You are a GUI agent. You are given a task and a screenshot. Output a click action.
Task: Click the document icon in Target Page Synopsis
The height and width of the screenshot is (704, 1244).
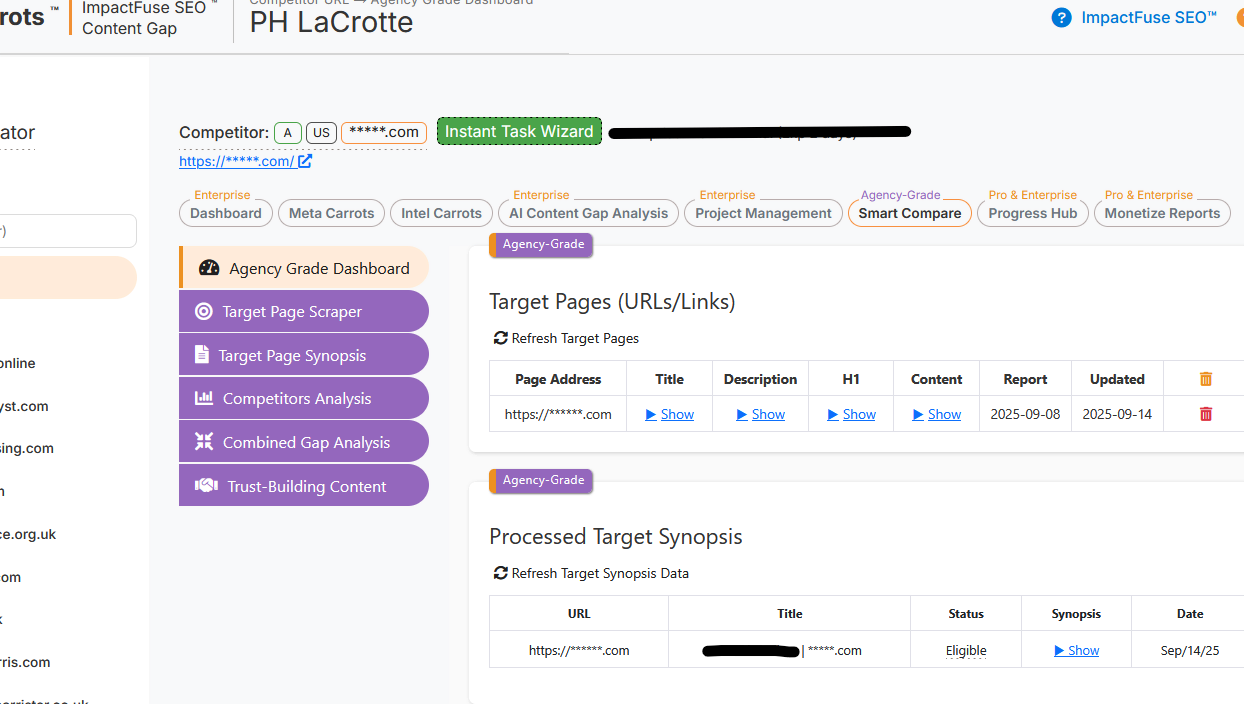(x=202, y=355)
